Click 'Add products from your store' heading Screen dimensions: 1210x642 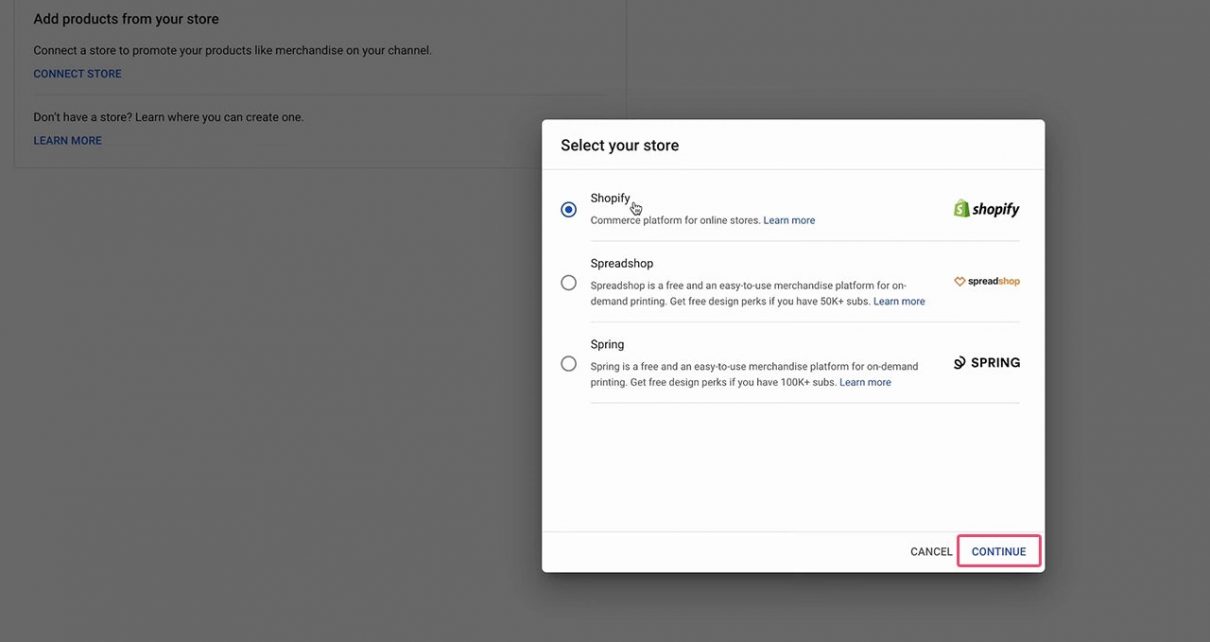(x=126, y=19)
